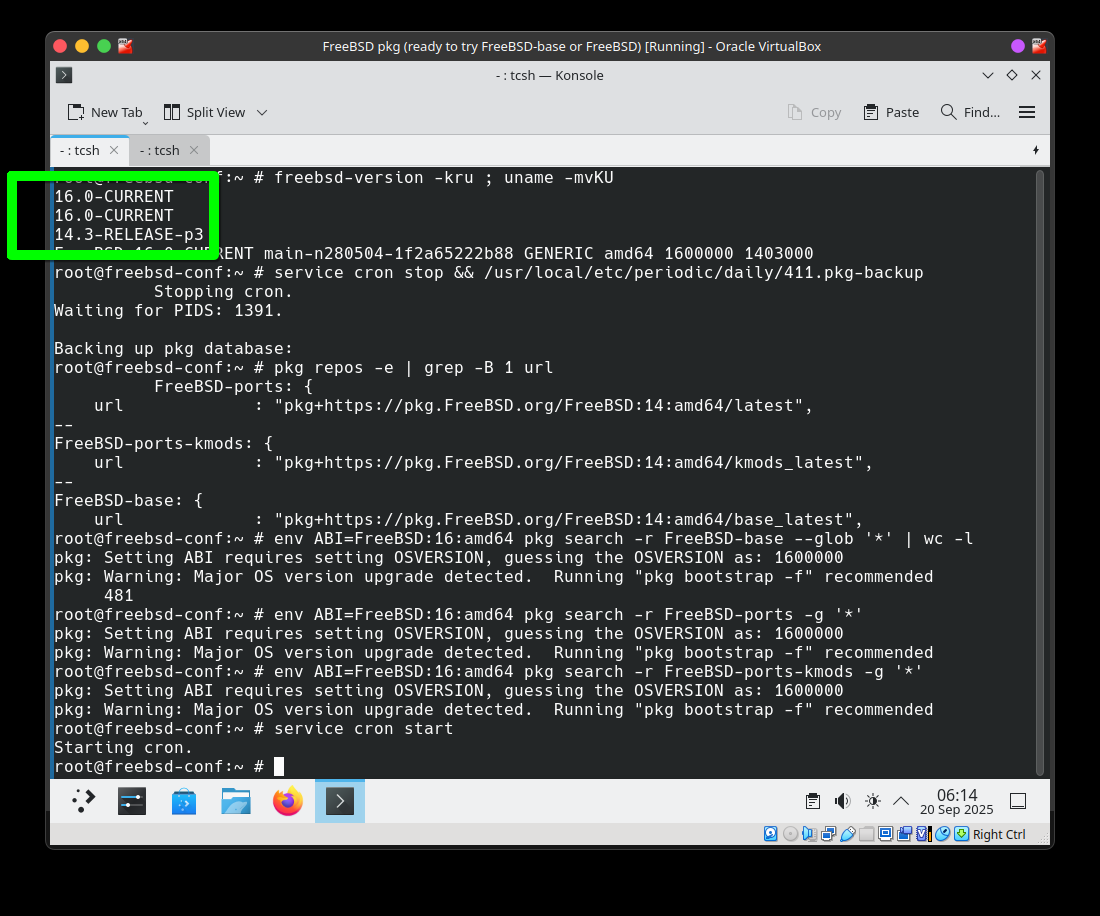This screenshot has height=916, width=1100.
Task: Open the clock showing 06:14
Action: click(957, 801)
